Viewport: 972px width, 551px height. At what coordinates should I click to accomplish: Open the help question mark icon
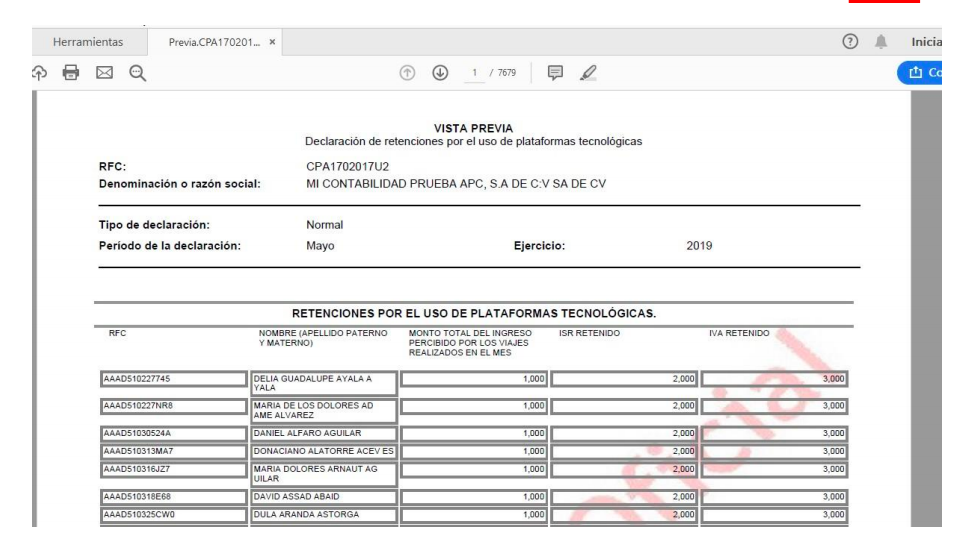(x=850, y=42)
